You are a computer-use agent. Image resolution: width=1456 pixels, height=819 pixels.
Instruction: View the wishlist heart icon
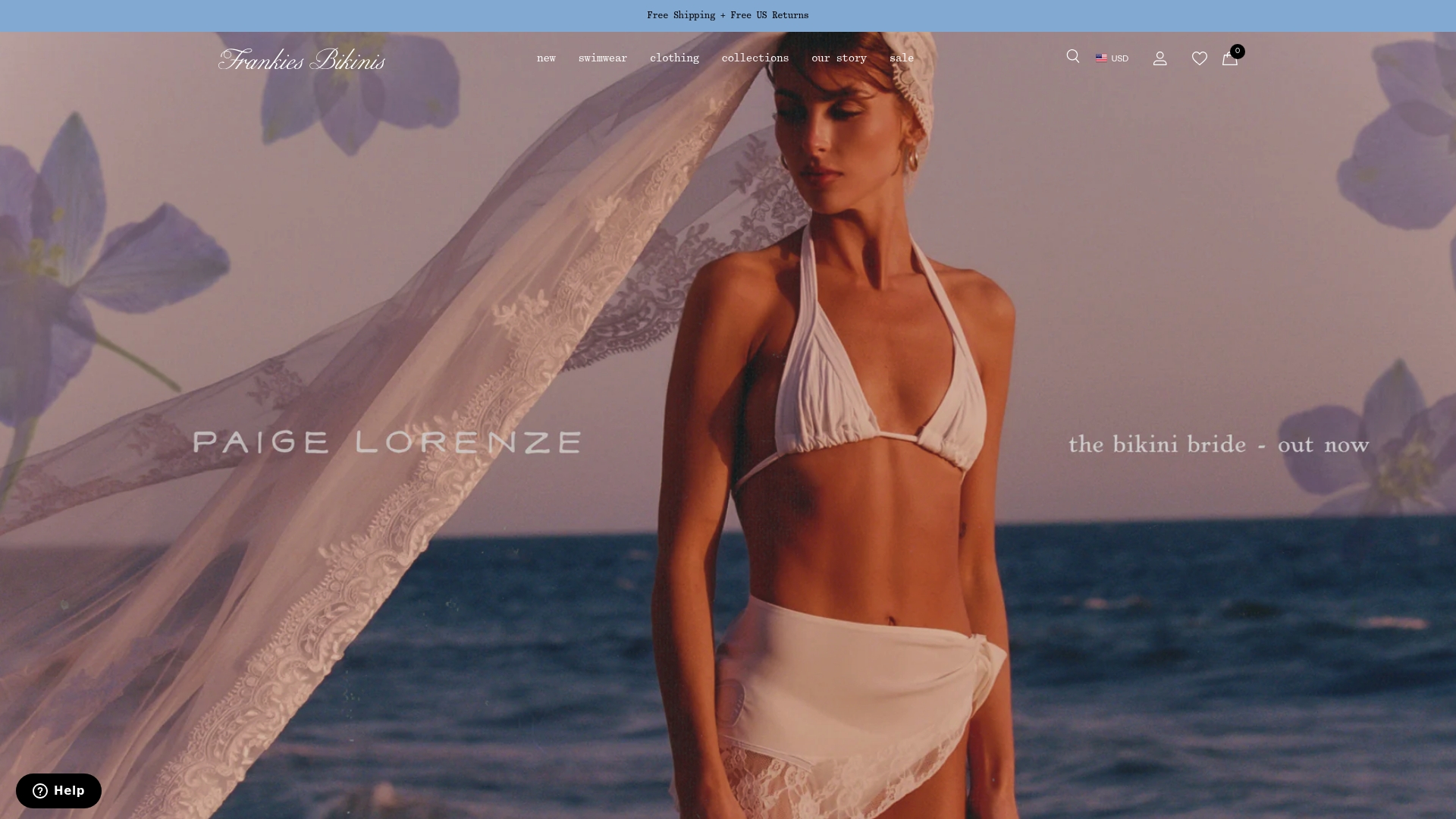click(1199, 58)
